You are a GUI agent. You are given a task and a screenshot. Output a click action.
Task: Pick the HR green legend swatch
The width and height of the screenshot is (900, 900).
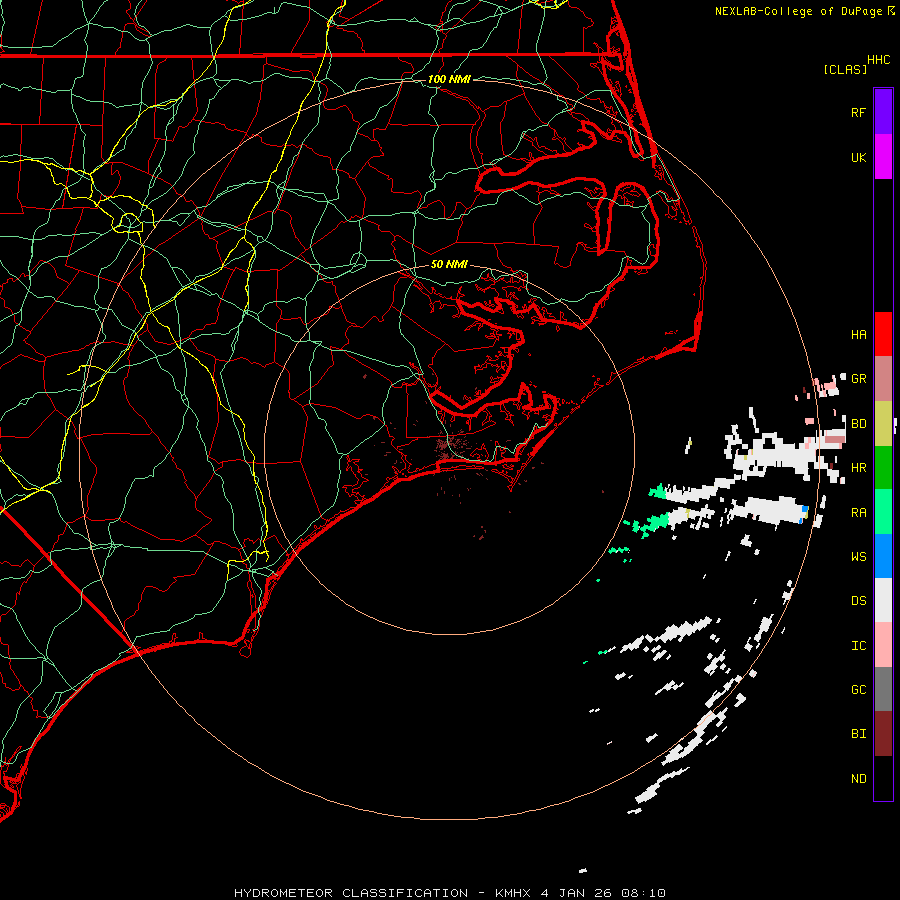tap(883, 467)
